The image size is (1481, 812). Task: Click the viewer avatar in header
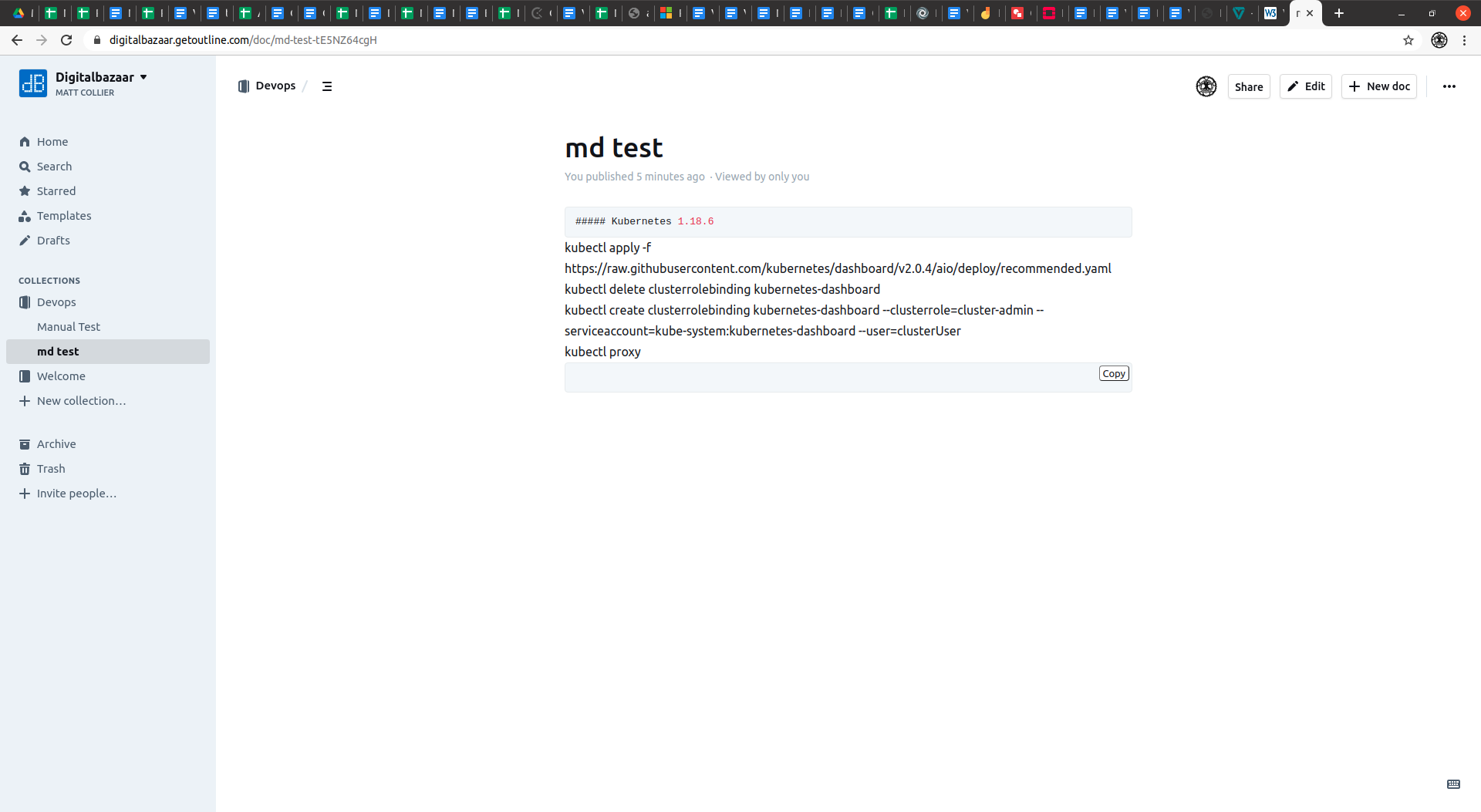pyautogui.click(x=1206, y=86)
